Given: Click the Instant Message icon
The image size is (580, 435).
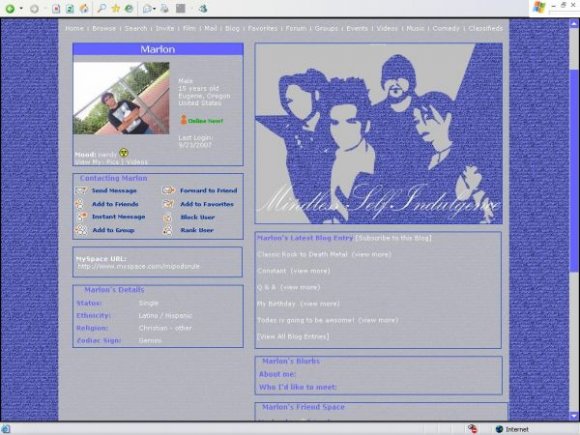Looking at the screenshot, I should click(82, 216).
